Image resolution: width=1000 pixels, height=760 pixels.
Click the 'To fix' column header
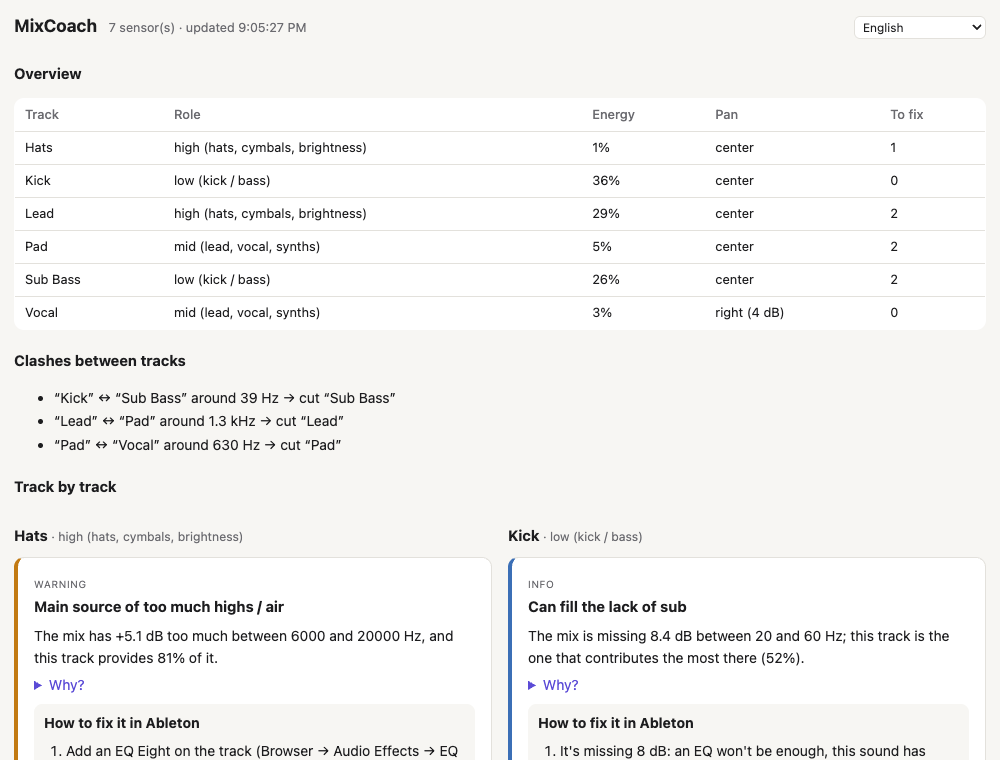(906, 115)
